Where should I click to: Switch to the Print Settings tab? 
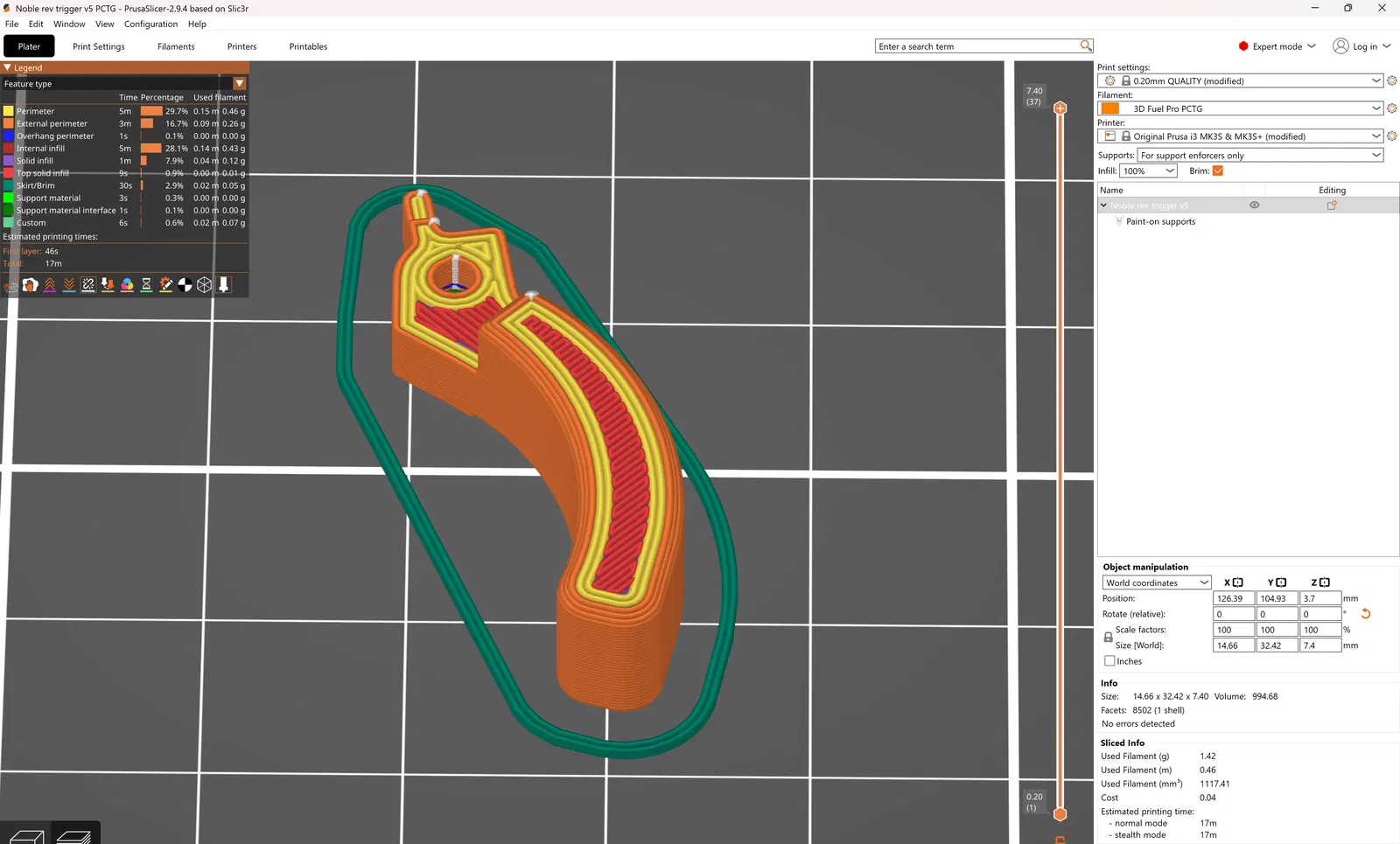pyautogui.click(x=99, y=46)
